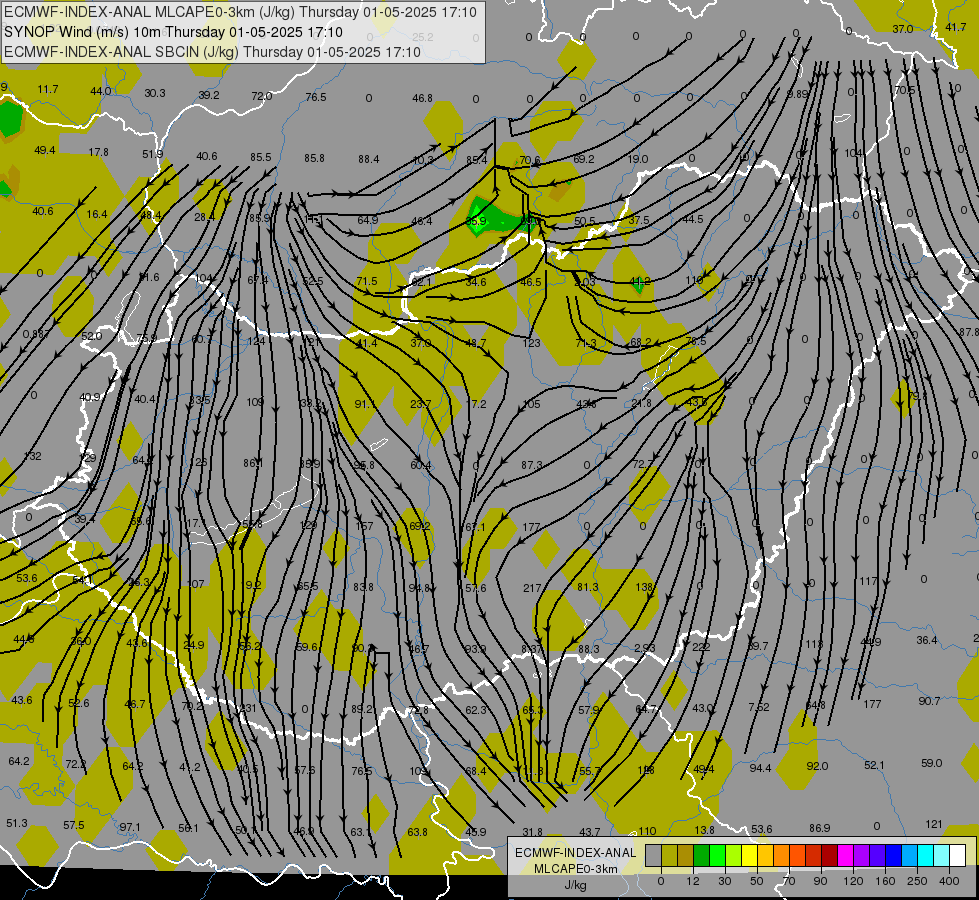Click the map value '222'
This screenshot has height=900, width=979.
[x=701, y=646]
